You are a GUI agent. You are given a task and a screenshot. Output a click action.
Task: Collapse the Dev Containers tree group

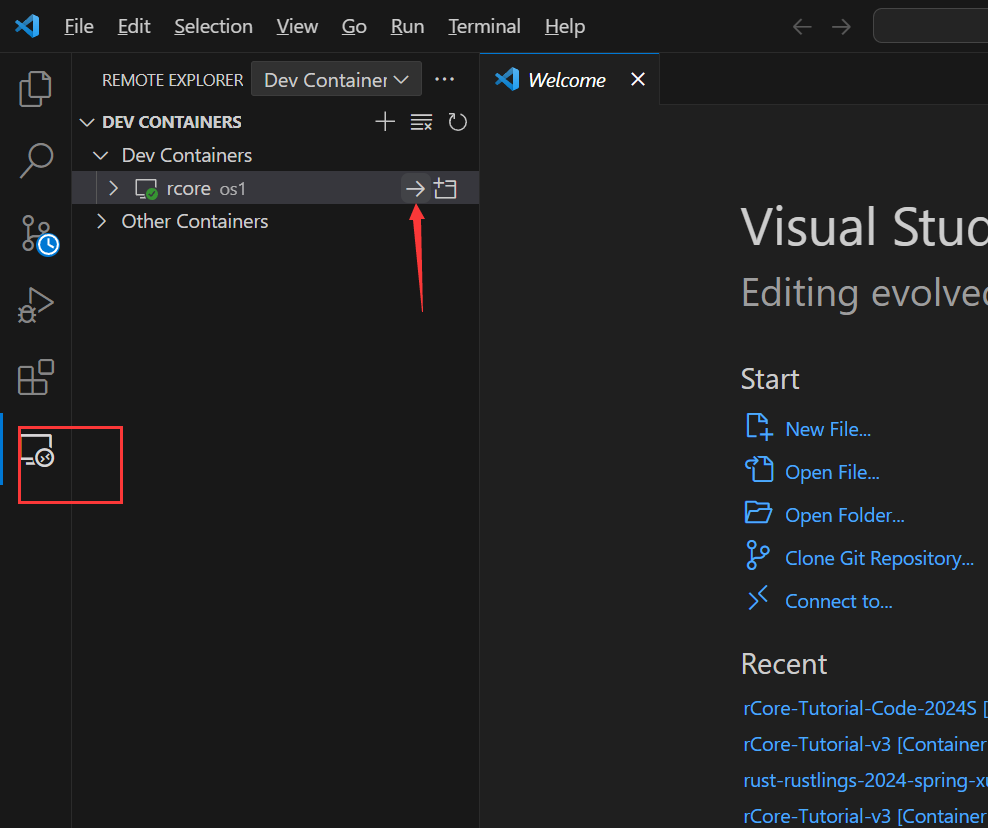100,156
